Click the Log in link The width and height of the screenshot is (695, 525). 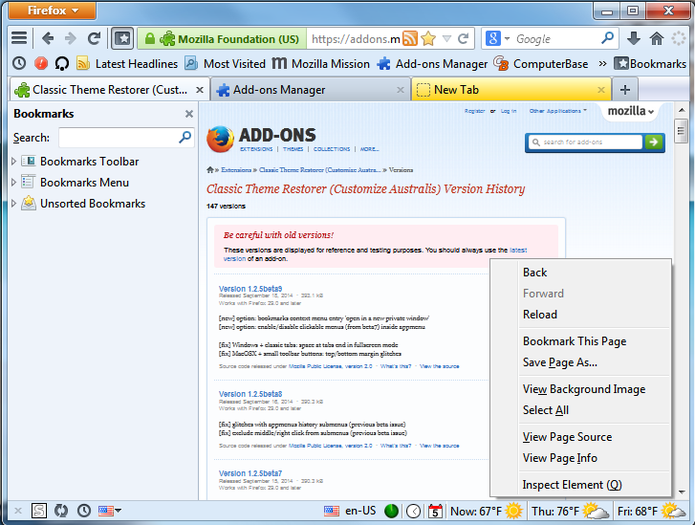(x=508, y=111)
